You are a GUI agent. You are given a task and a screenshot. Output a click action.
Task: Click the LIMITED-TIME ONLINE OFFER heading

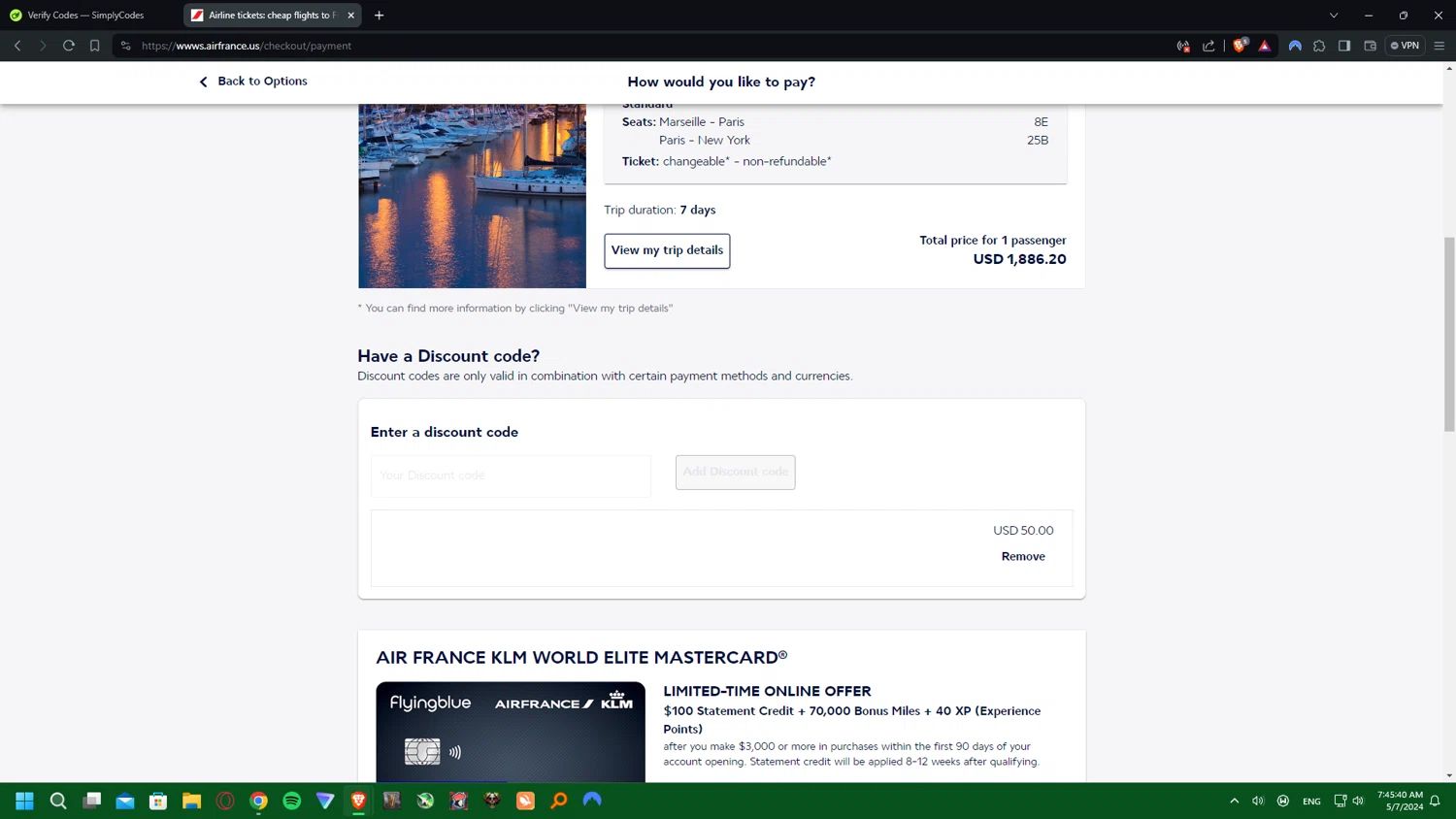(767, 691)
